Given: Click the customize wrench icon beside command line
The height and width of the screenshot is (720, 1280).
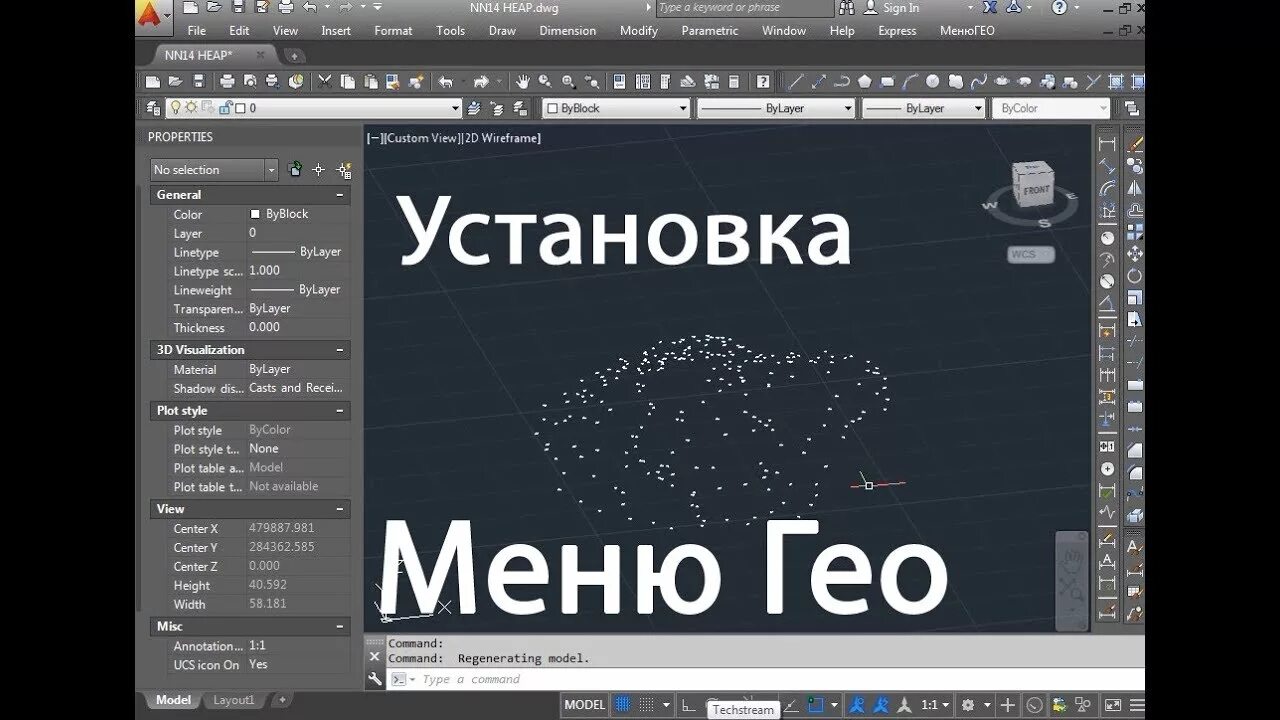Looking at the screenshot, I should [375, 679].
